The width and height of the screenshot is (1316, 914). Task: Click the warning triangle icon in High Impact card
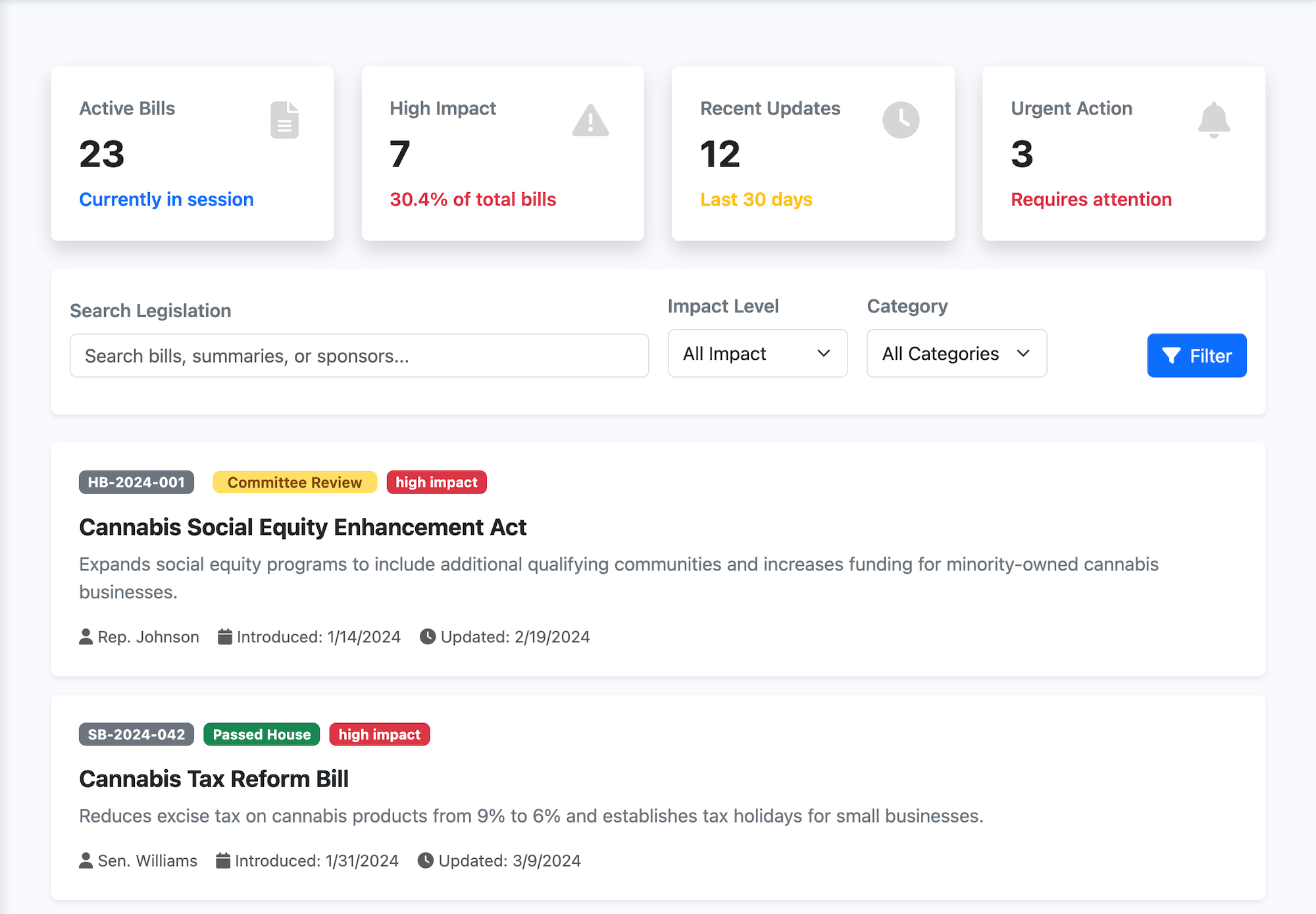point(590,120)
